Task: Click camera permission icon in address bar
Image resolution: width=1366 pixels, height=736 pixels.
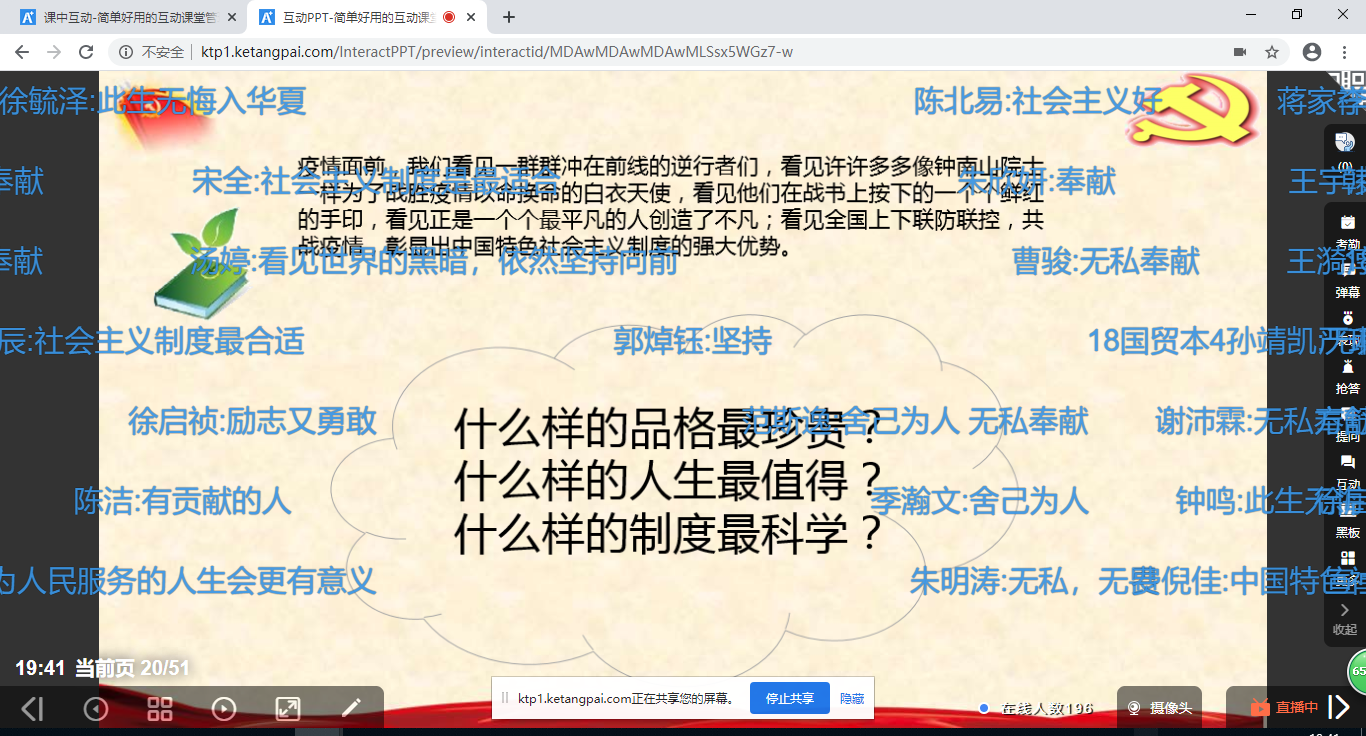Action: coord(1240,52)
